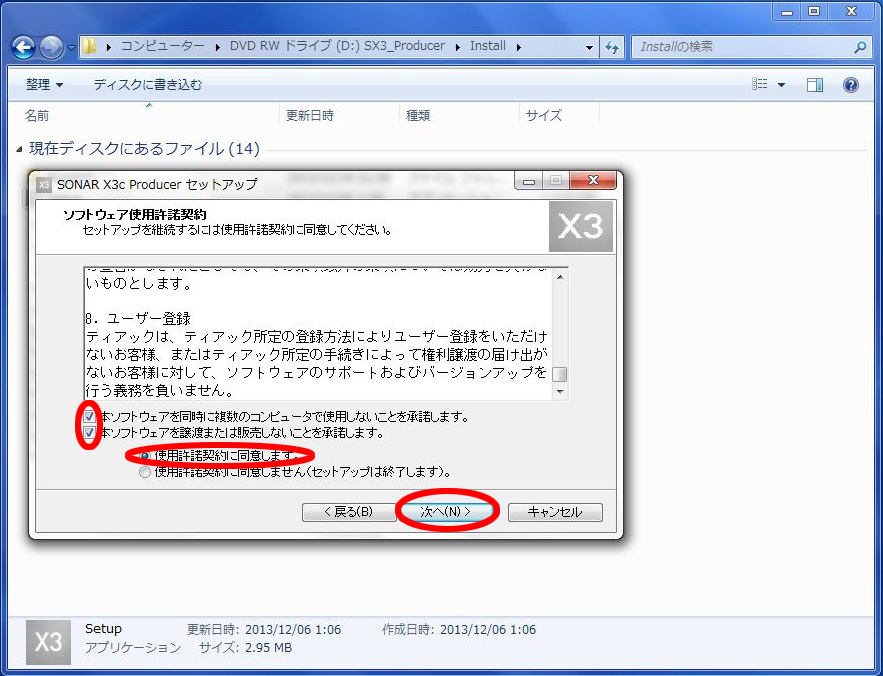
Task: Click change view icon in toolbar
Action: (760, 84)
